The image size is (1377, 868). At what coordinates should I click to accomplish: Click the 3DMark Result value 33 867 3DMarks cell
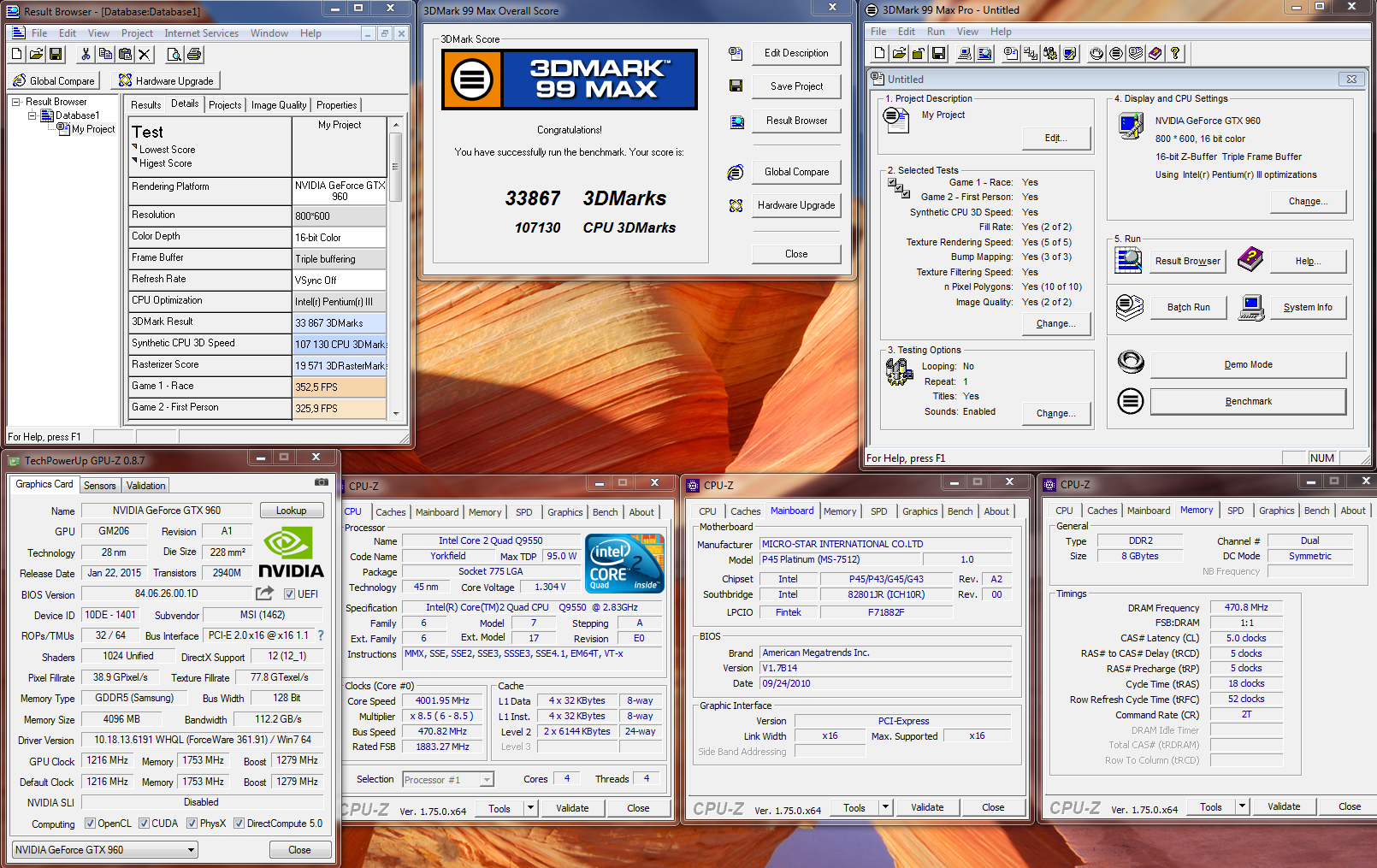[x=340, y=323]
